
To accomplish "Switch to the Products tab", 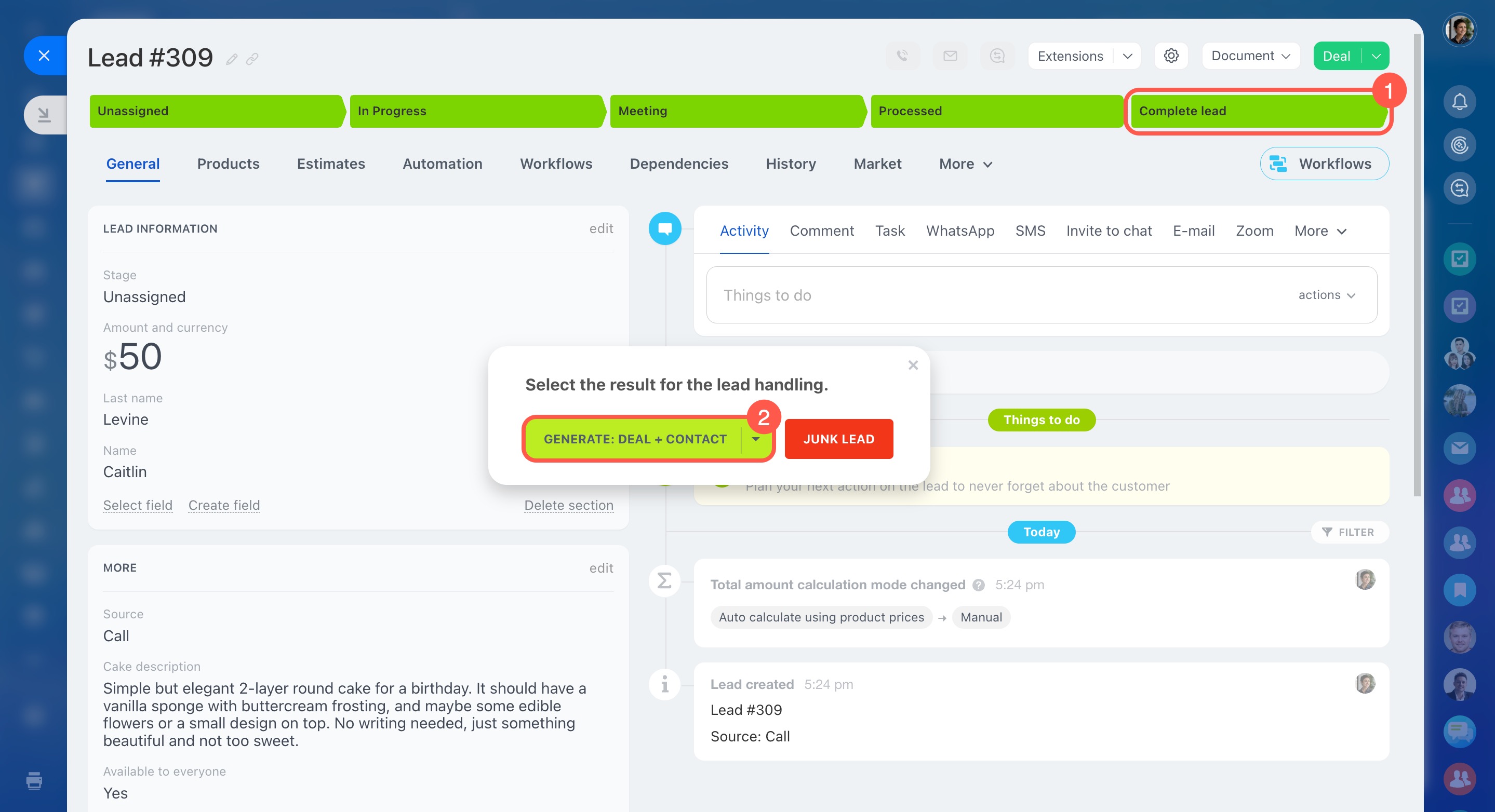I will (228, 164).
